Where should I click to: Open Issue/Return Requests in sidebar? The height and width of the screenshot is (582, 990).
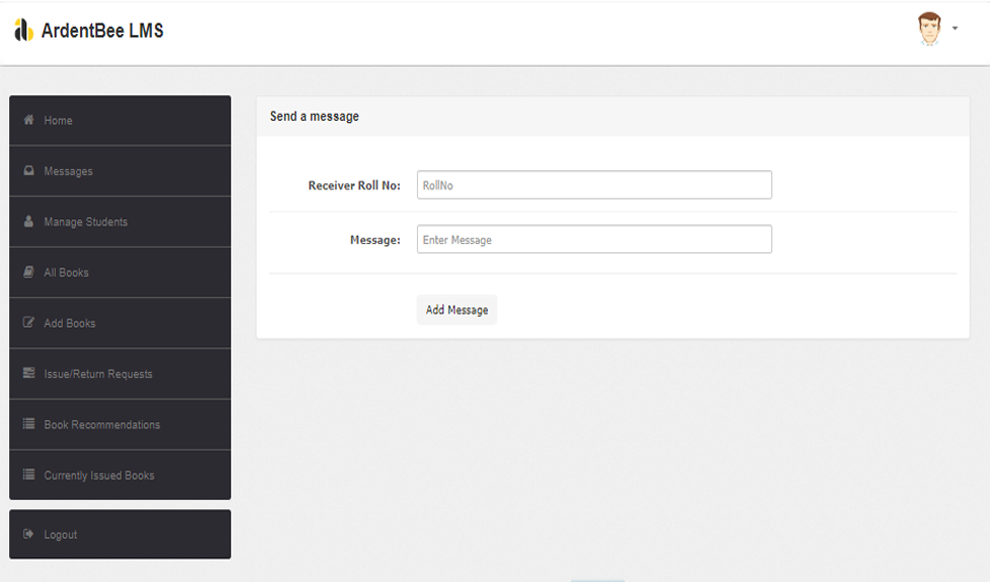click(x=98, y=374)
